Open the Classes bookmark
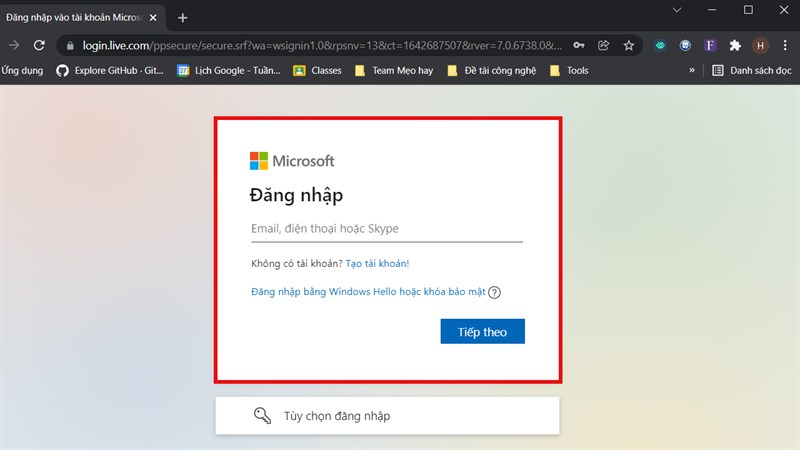This screenshot has height=450, width=800. point(317,70)
